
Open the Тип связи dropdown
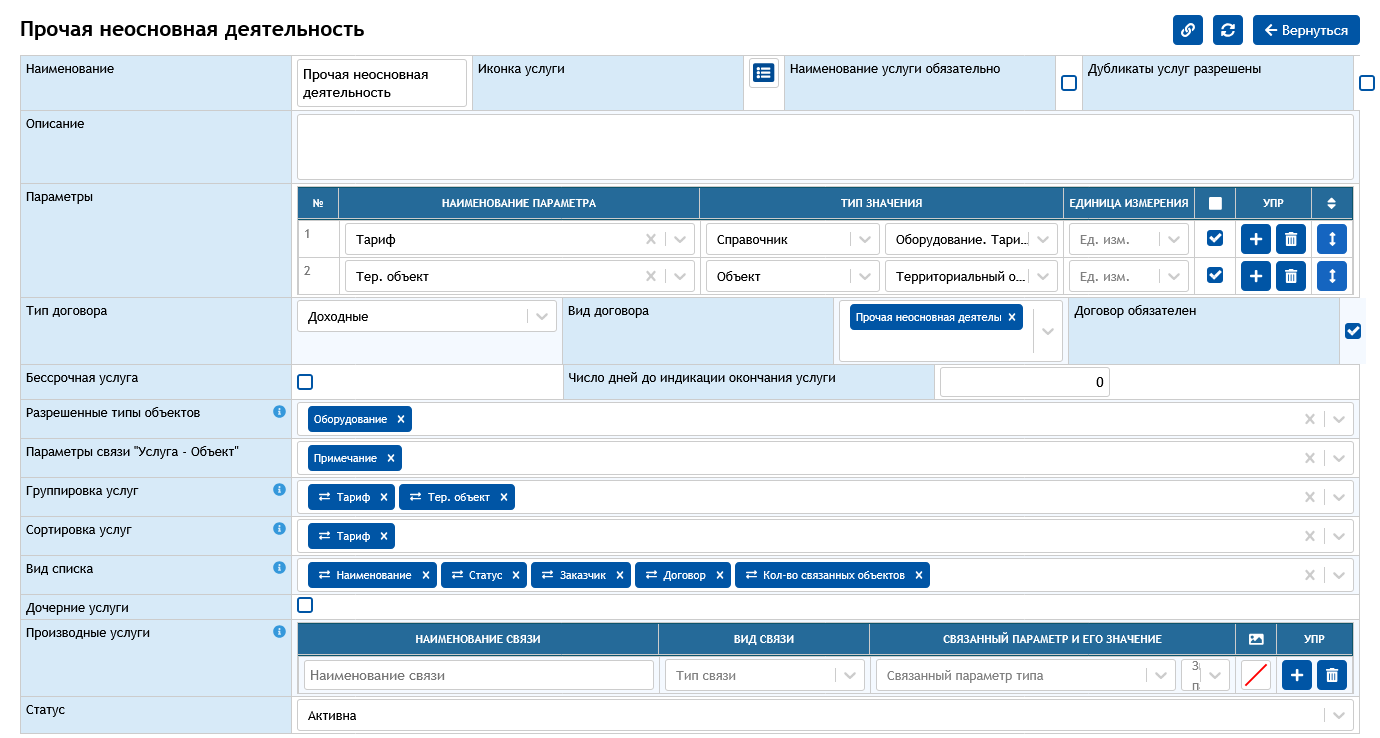[765, 676]
